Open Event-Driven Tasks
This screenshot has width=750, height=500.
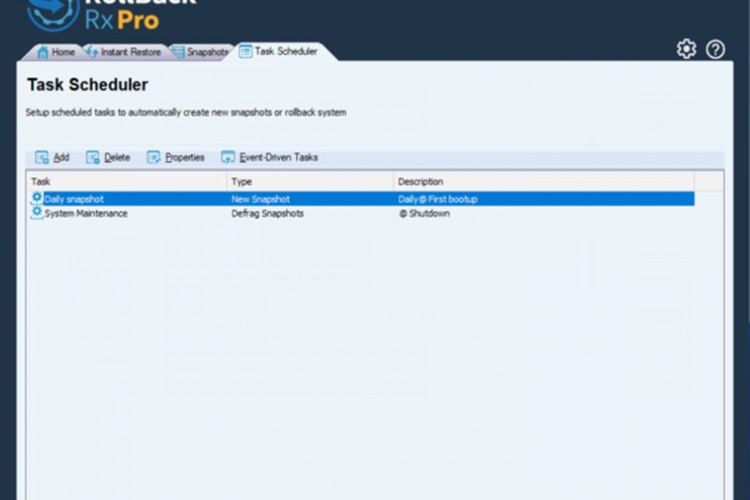(x=270, y=157)
